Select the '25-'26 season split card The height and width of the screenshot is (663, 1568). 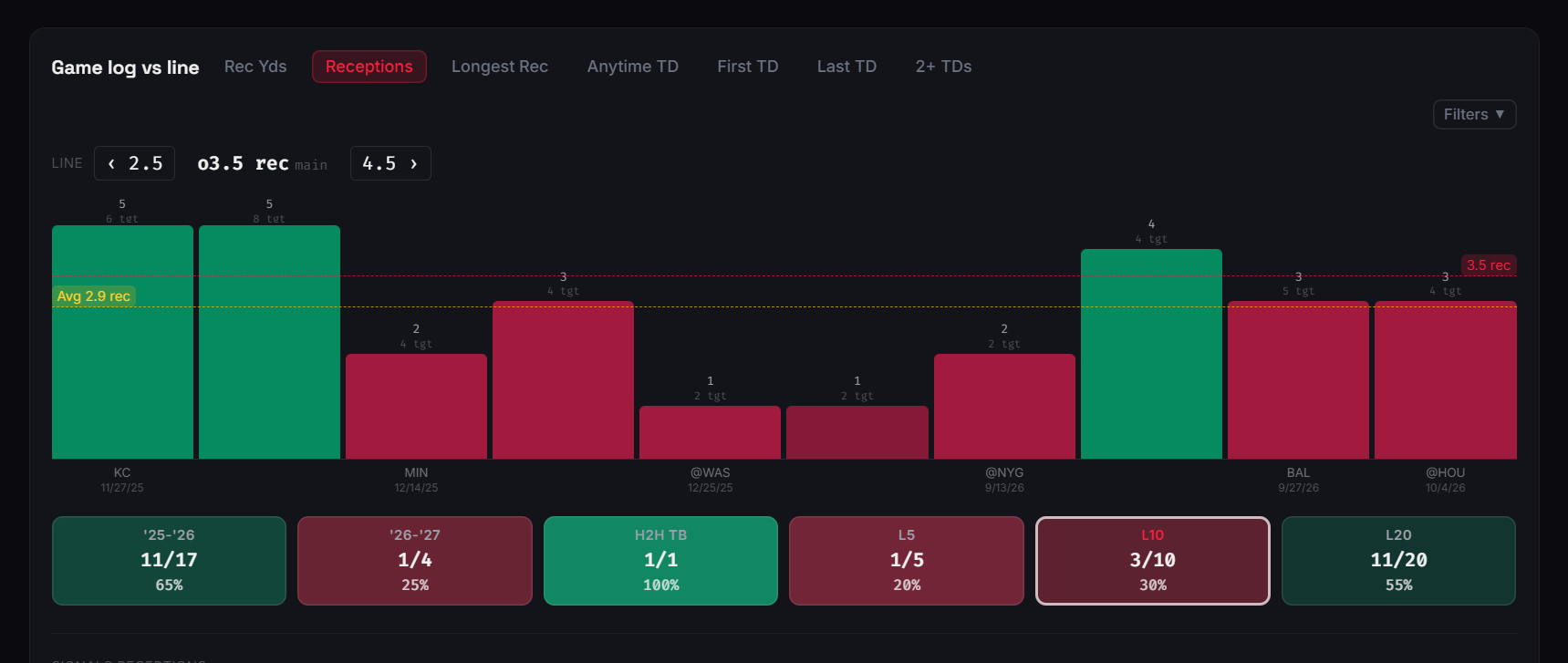coord(169,561)
